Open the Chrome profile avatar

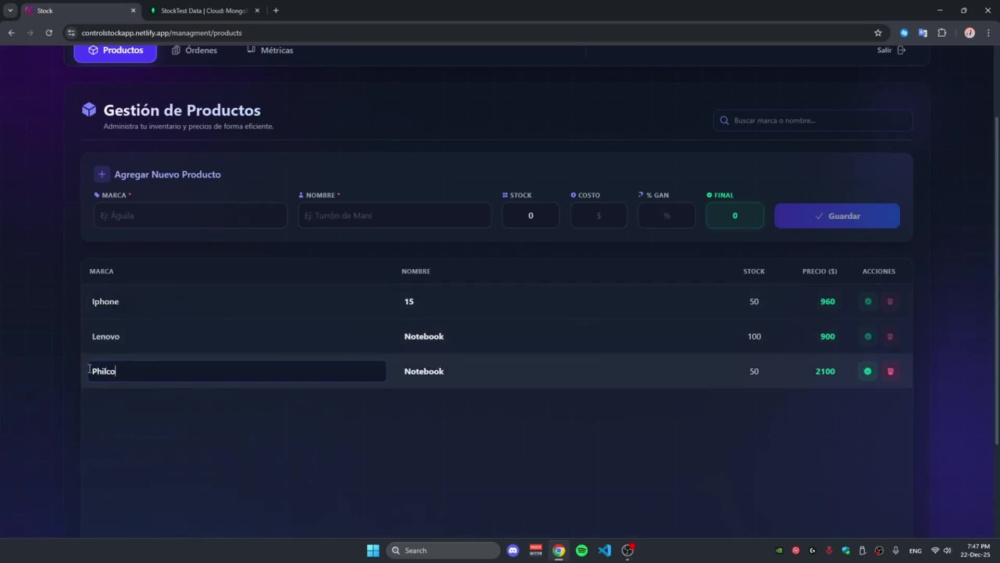pos(969,33)
